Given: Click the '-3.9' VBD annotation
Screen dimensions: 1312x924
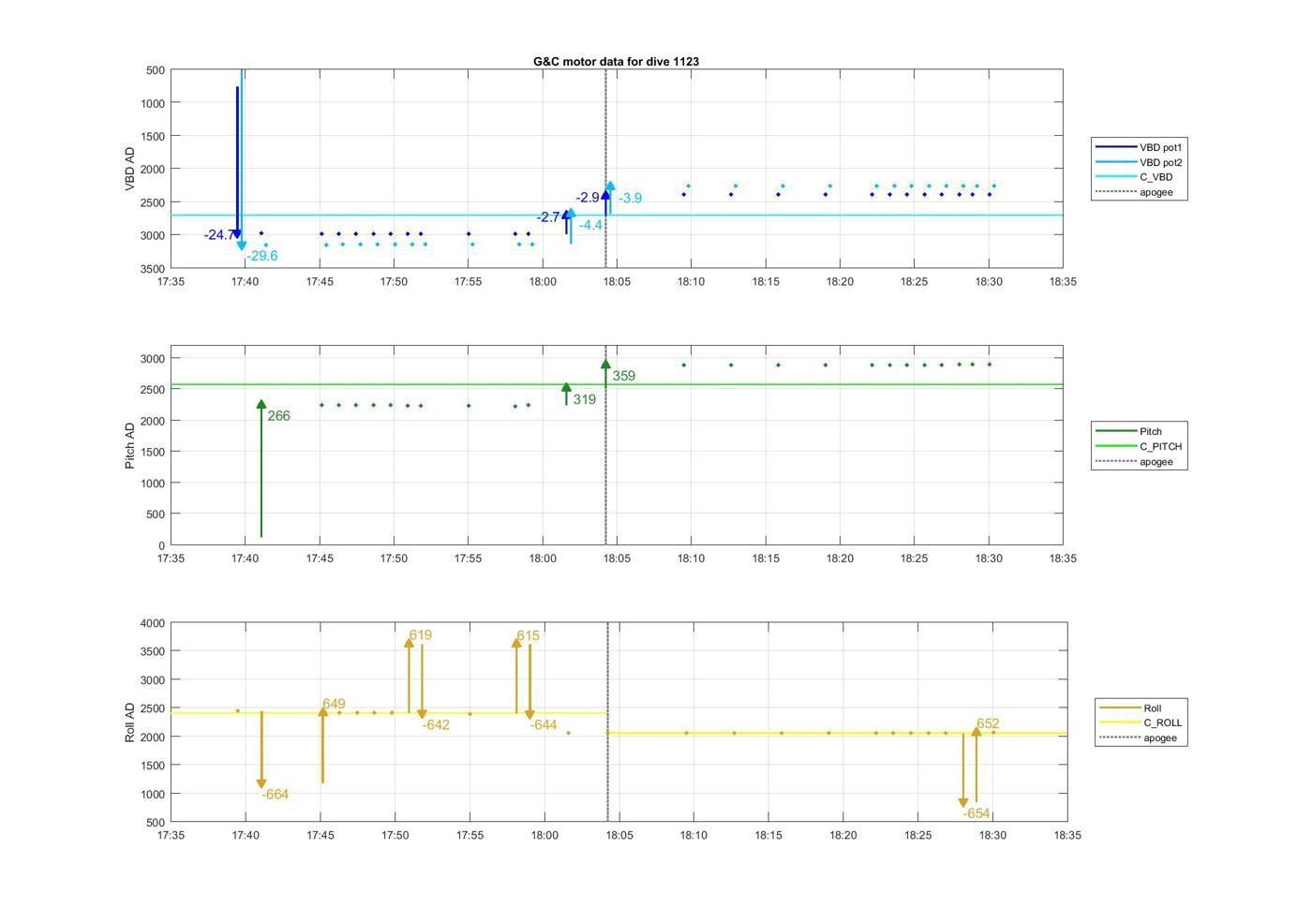Looking at the screenshot, I should tap(630, 198).
